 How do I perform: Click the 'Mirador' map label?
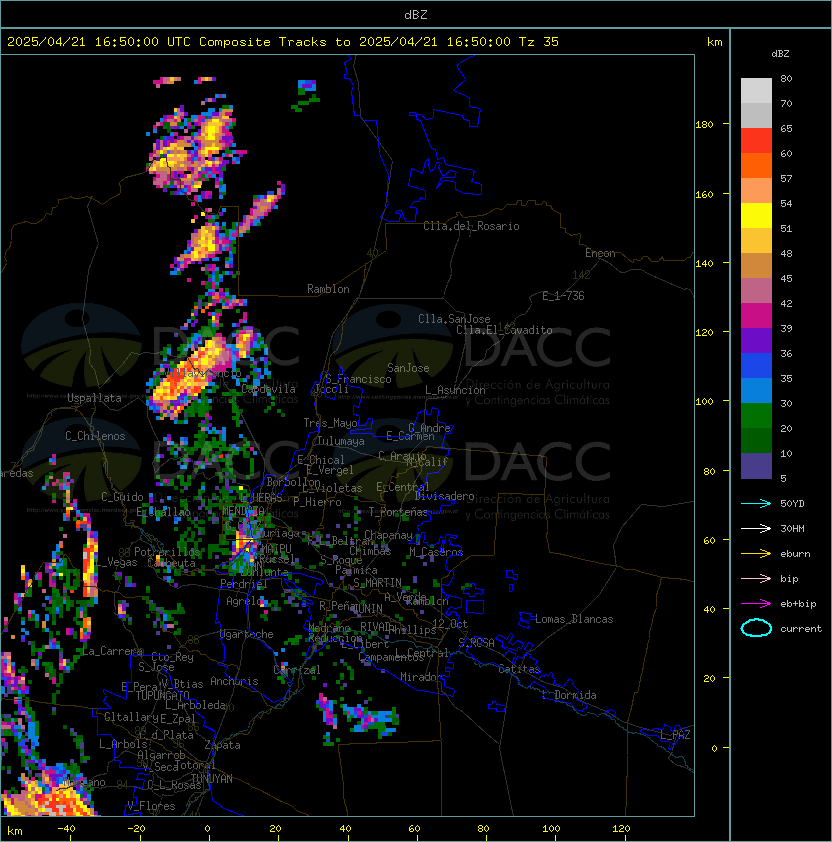coord(421,677)
